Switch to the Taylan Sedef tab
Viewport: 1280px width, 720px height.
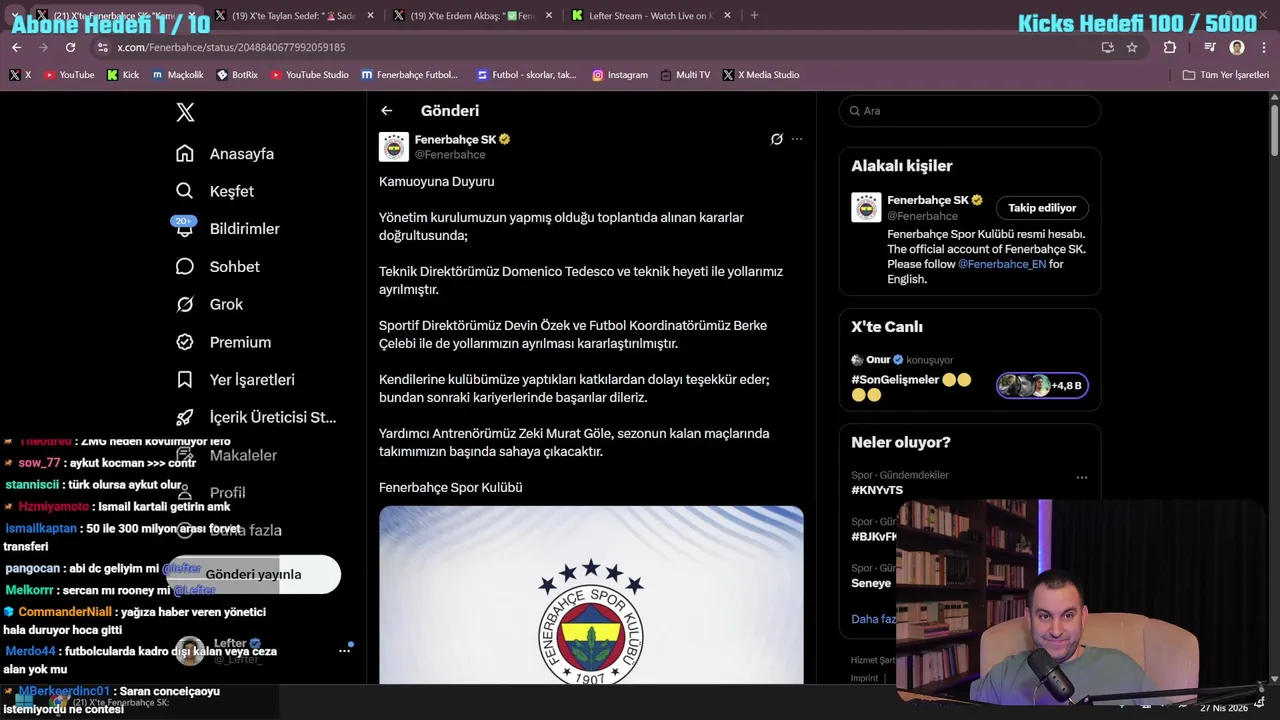(x=295, y=16)
